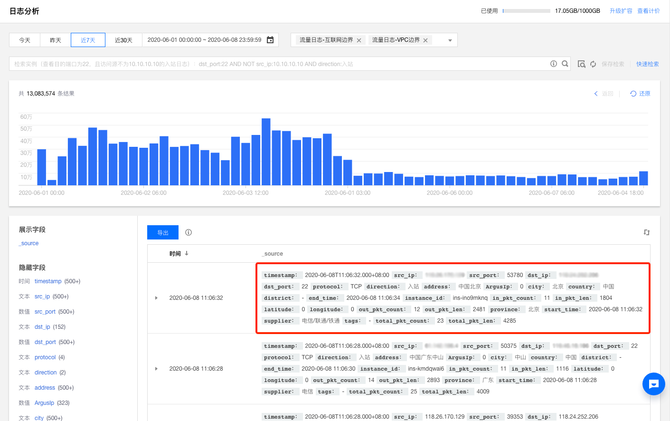The image size is (670, 421).
Task: Click the 升级扩容 upgrade link
Action: coord(620,11)
